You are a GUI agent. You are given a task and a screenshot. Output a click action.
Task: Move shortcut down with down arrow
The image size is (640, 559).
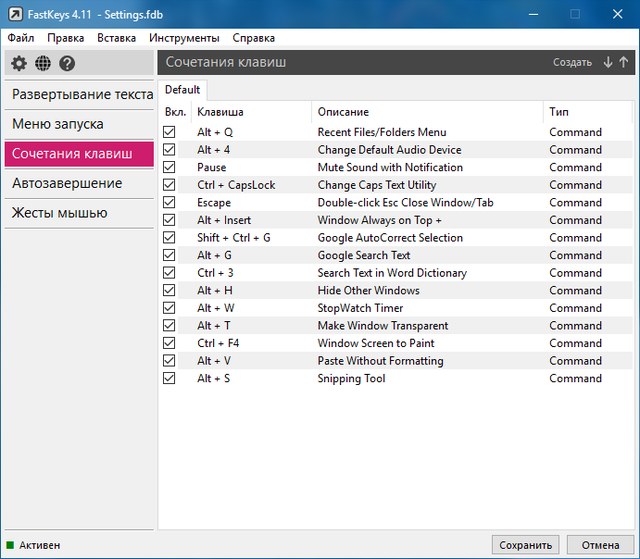(x=608, y=62)
